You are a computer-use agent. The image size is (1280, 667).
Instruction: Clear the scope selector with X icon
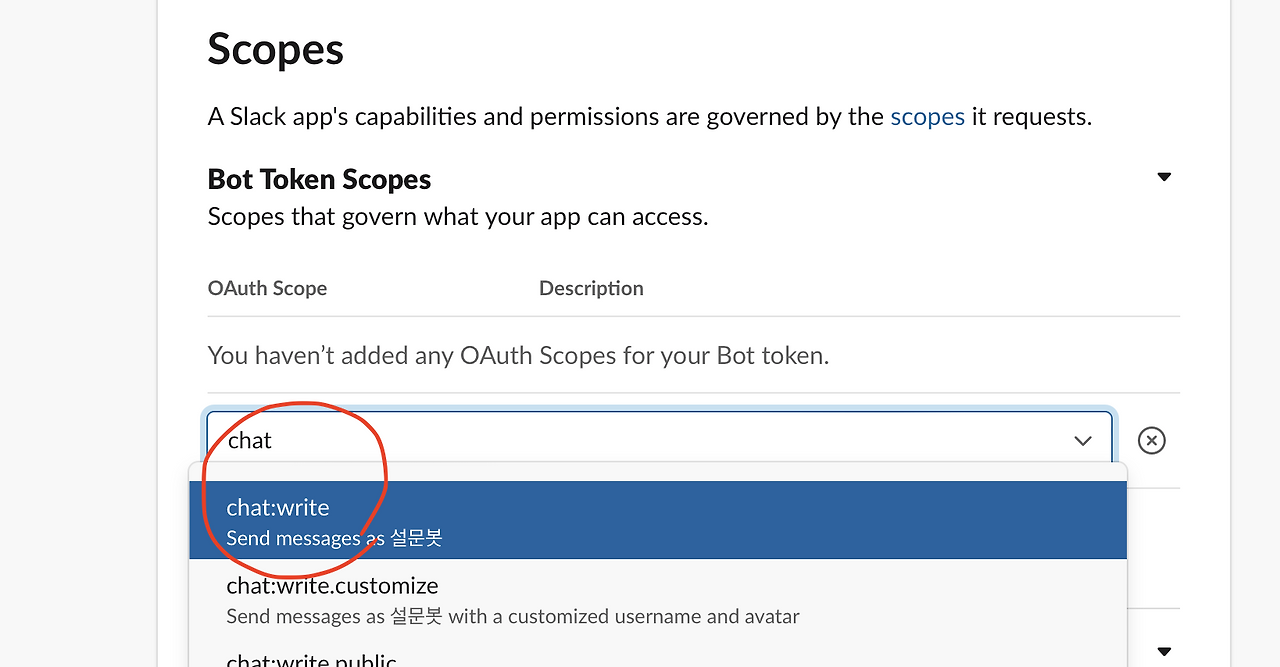[x=1152, y=440]
